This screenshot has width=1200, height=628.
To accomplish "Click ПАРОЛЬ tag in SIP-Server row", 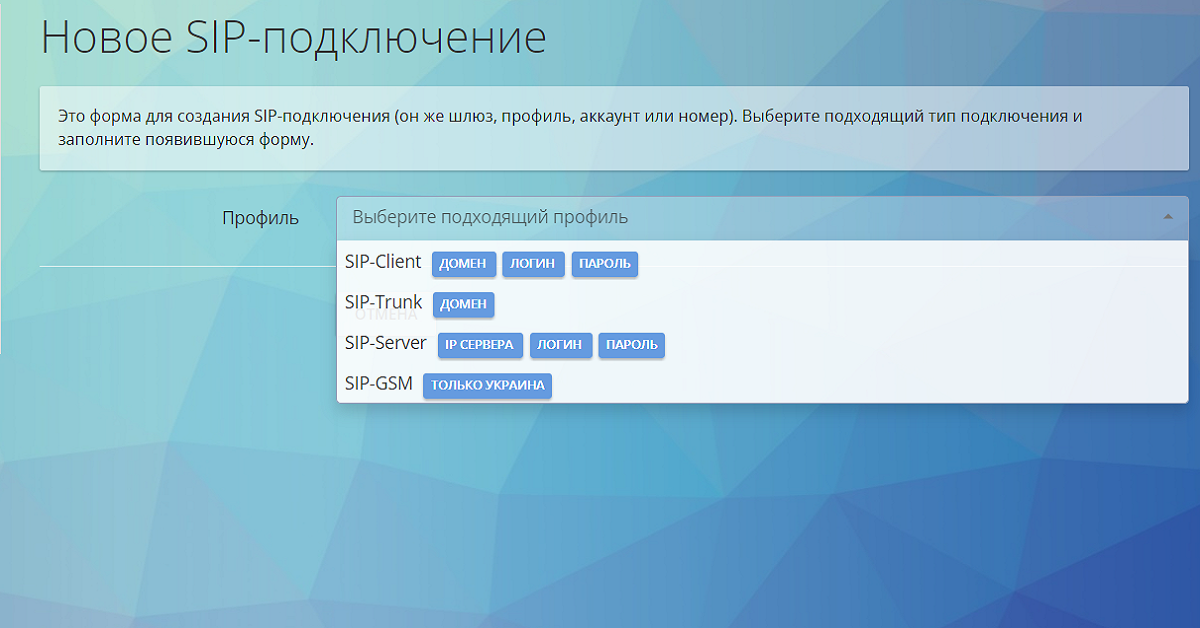I will [632, 345].
